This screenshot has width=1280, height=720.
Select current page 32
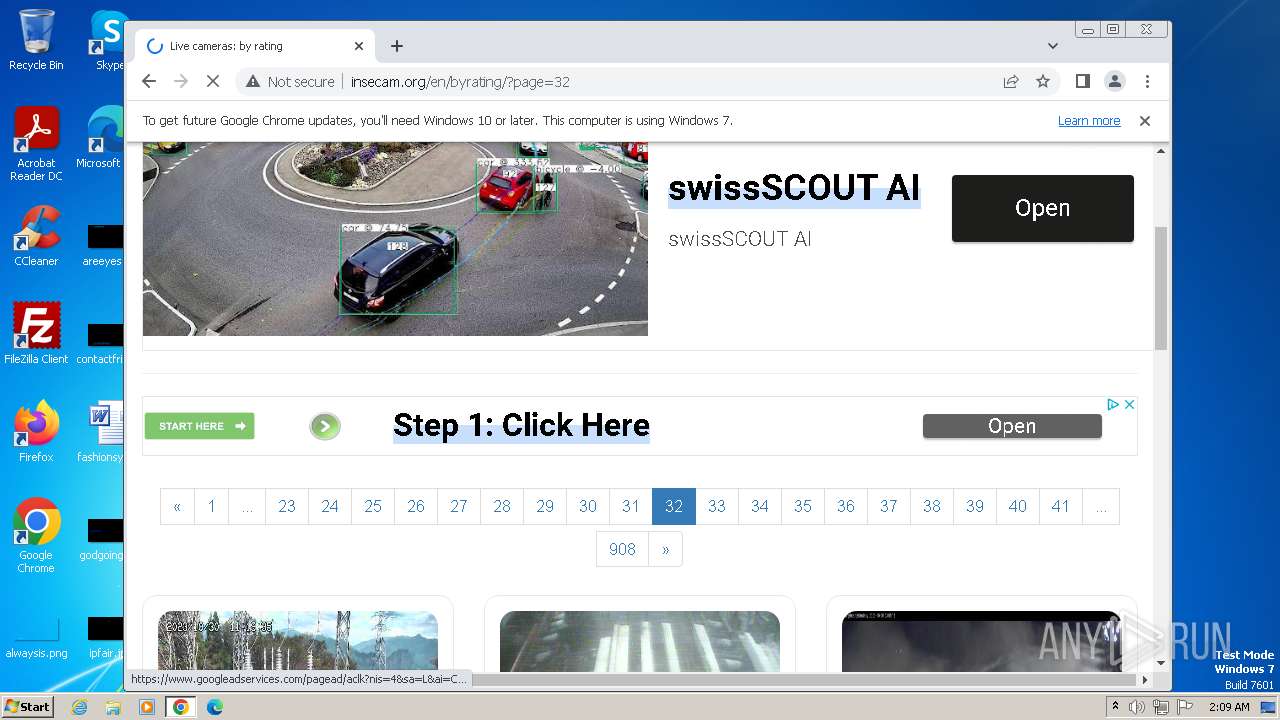coord(674,506)
